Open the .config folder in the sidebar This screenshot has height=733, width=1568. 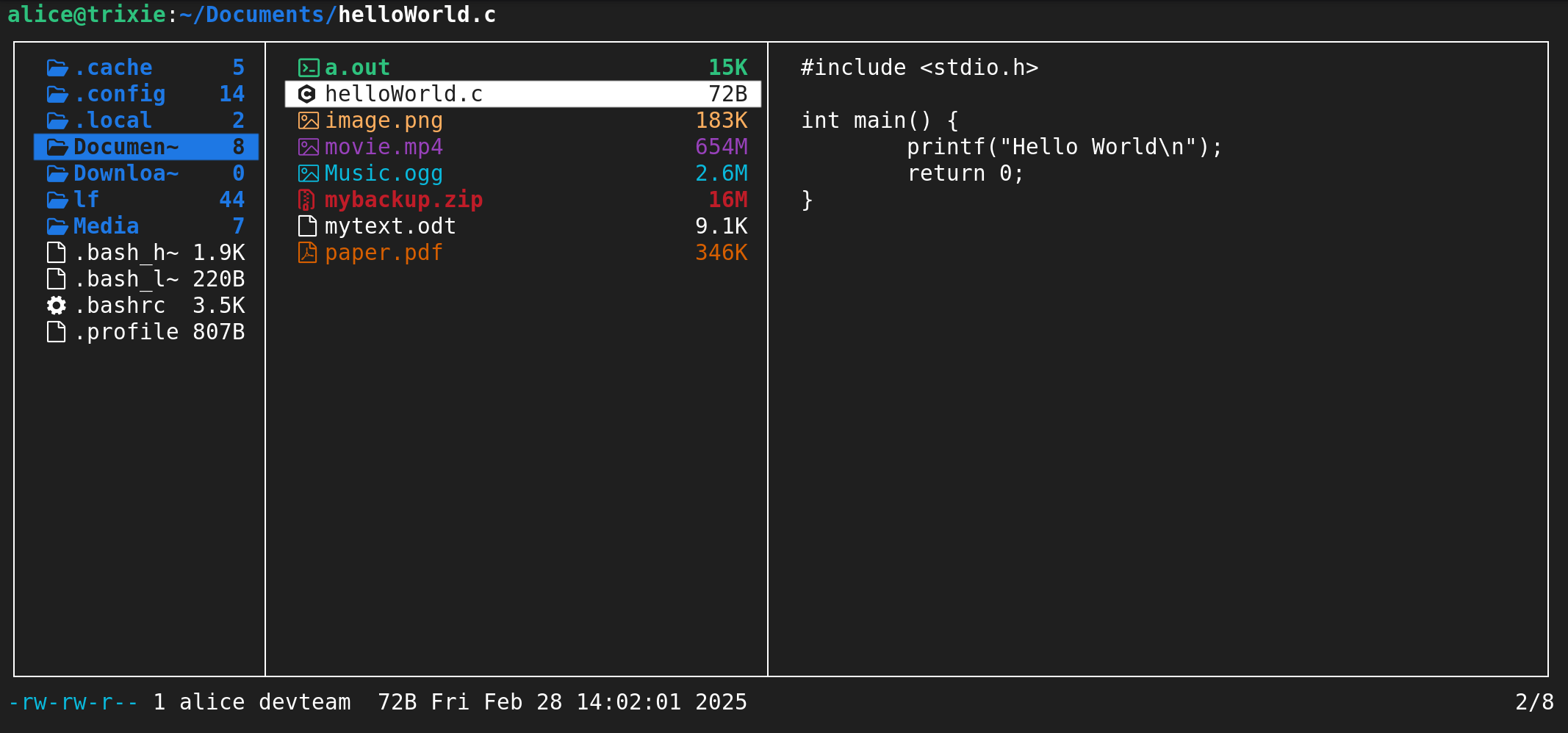pos(119,93)
